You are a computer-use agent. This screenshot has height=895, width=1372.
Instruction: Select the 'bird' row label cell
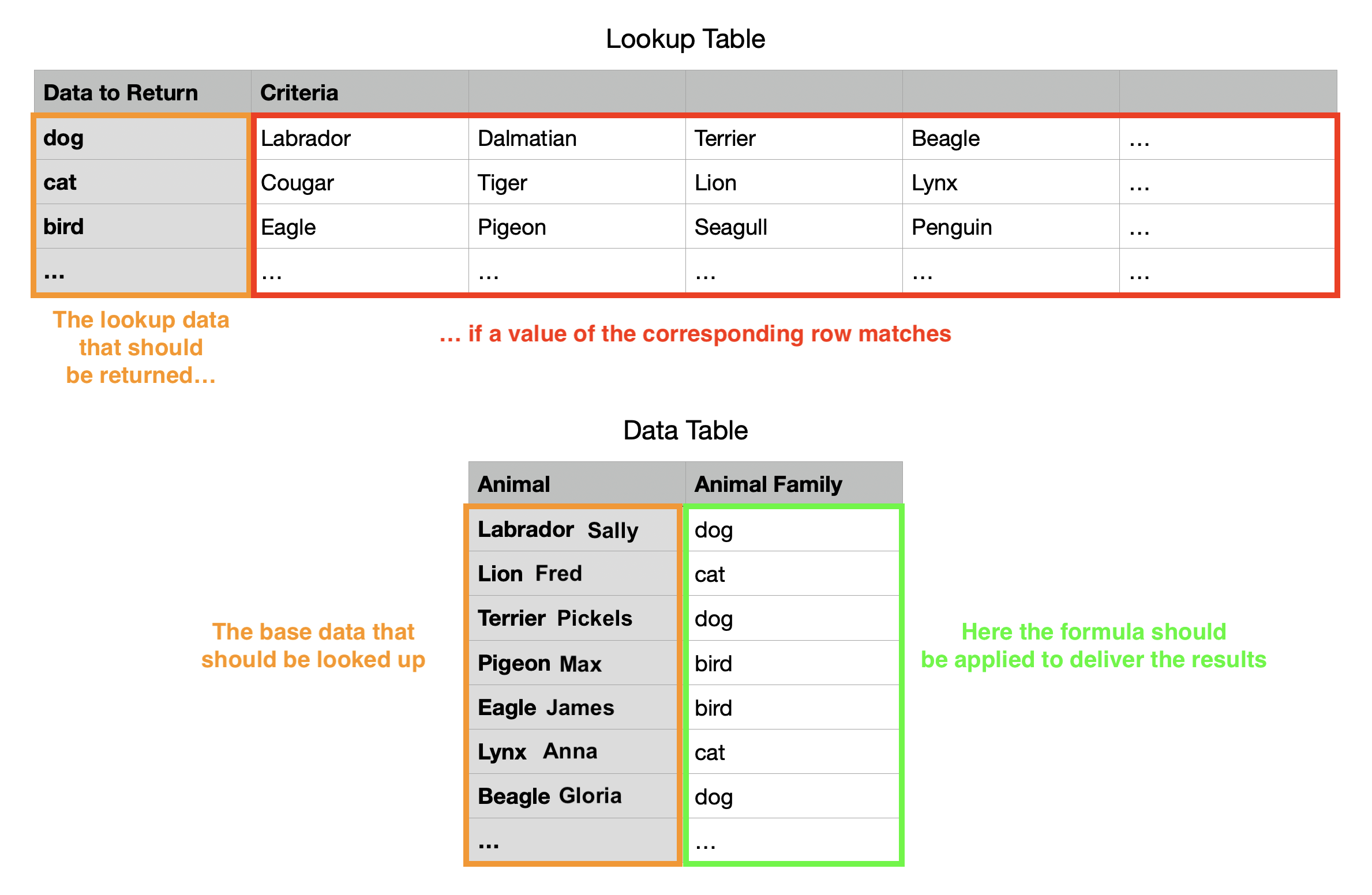pos(143,227)
